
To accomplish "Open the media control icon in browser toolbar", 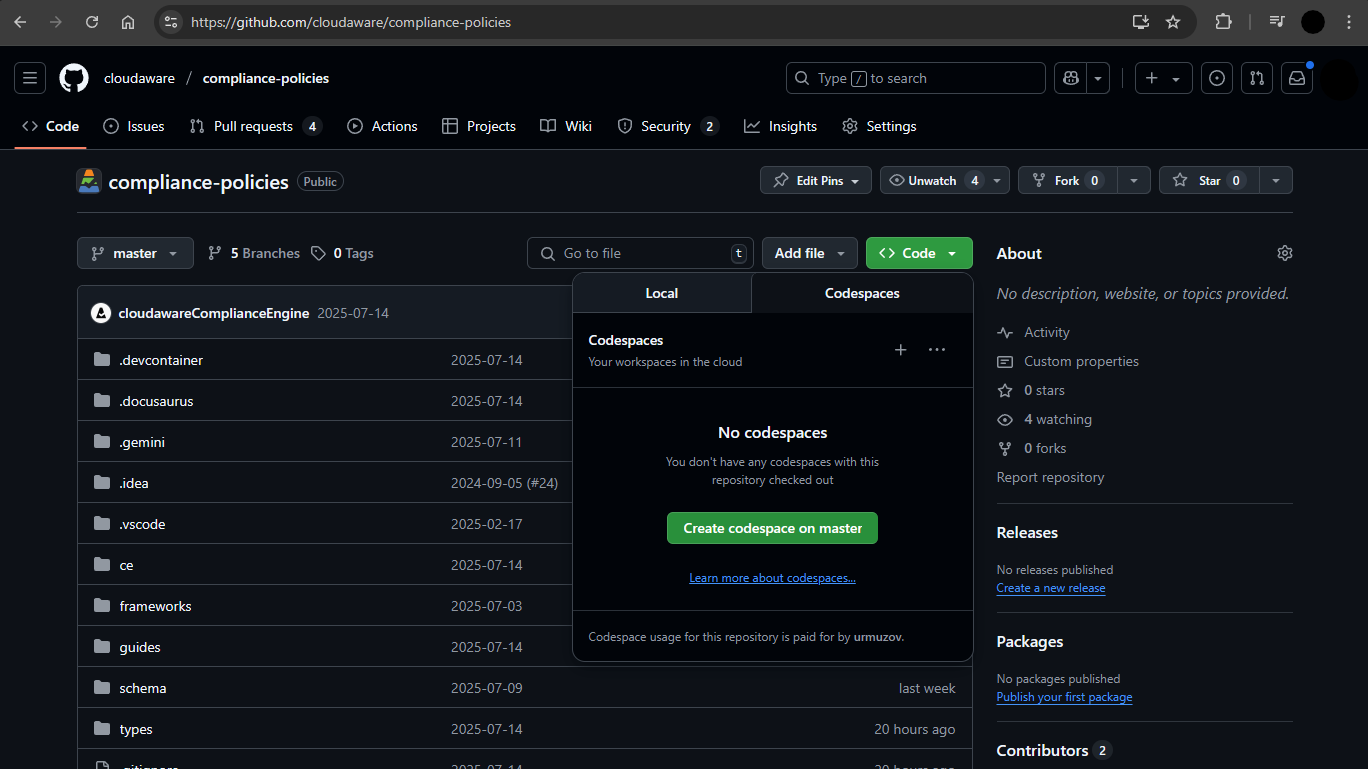I will coord(1277,22).
